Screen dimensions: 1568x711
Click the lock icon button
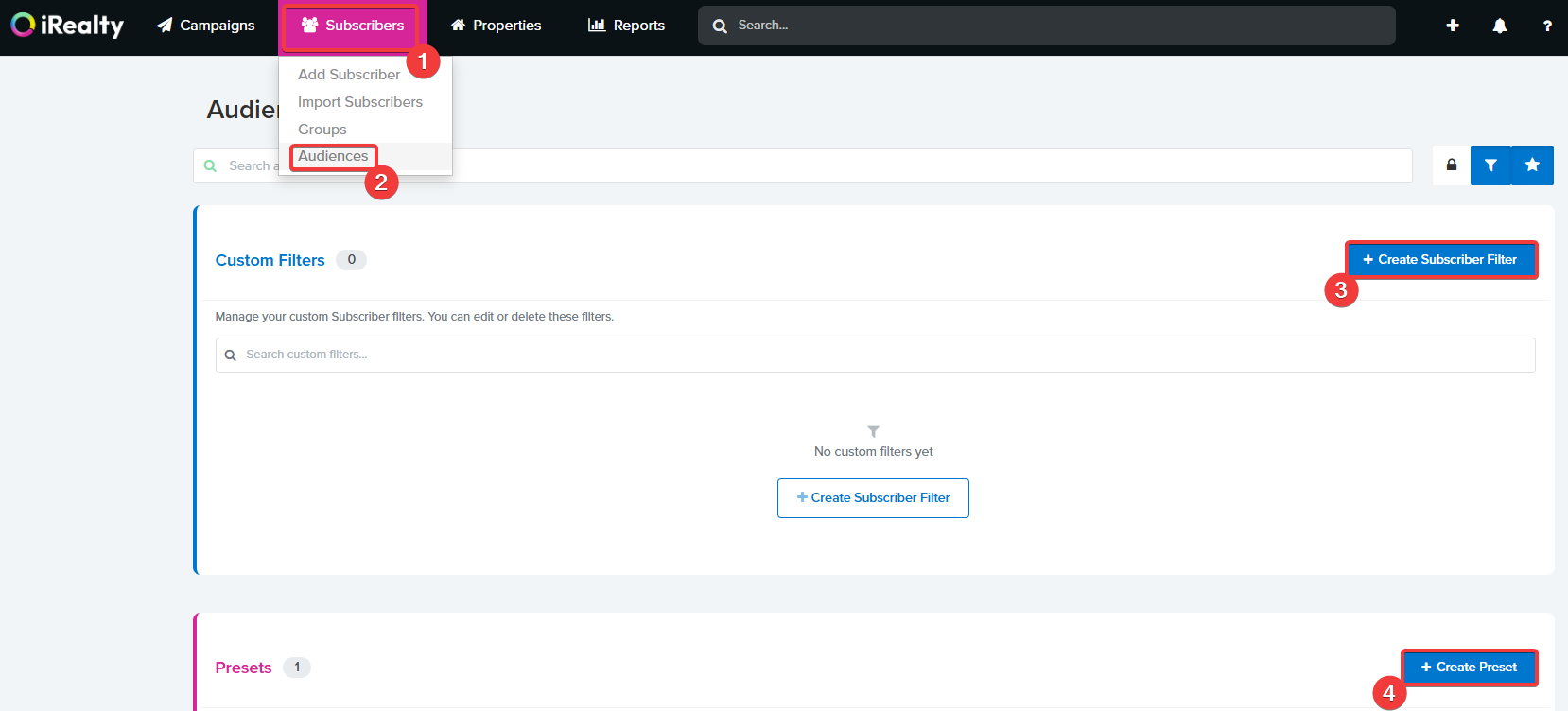coord(1452,165)
